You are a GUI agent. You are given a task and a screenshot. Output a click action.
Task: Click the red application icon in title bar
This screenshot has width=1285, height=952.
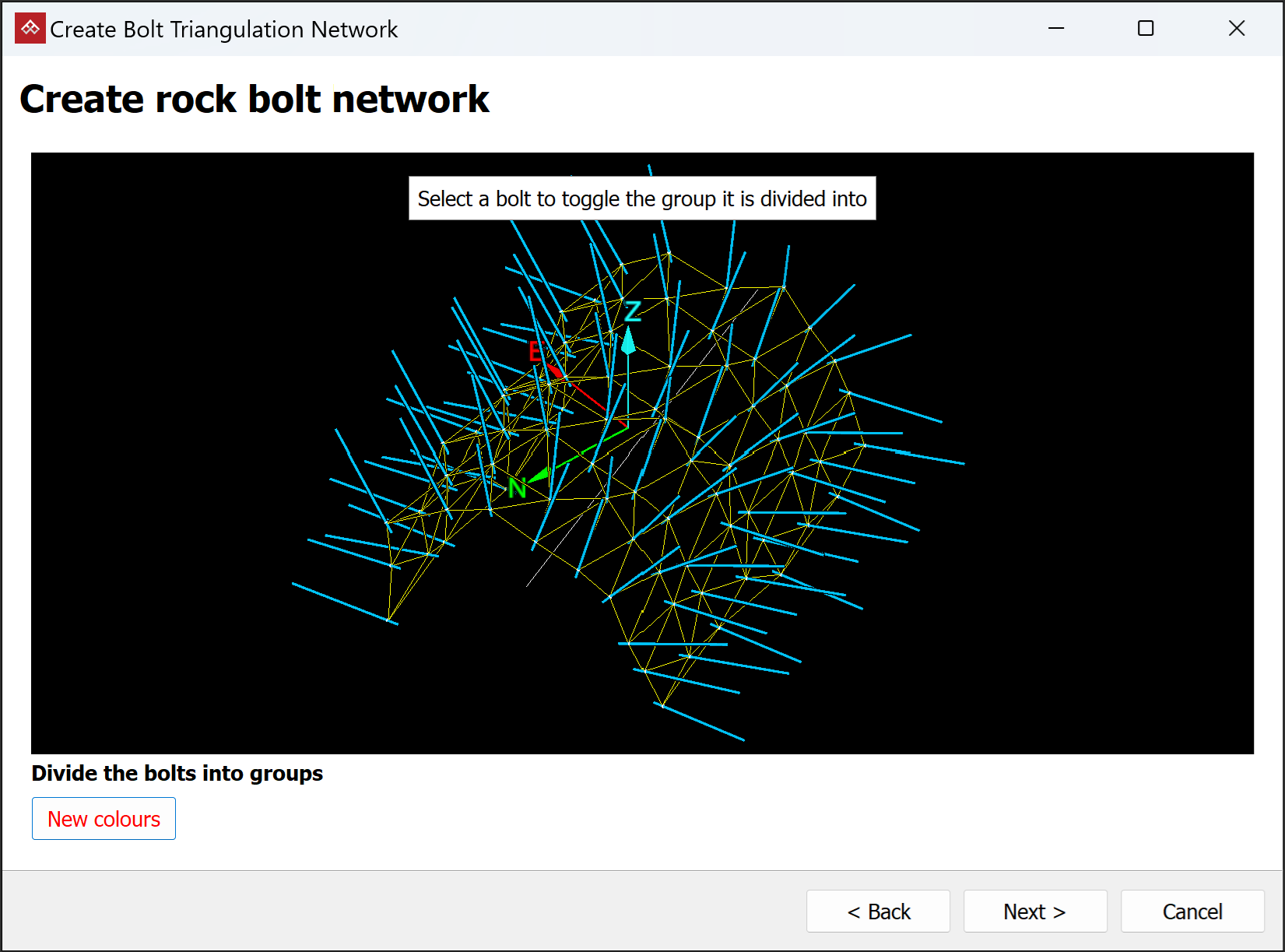30,29
